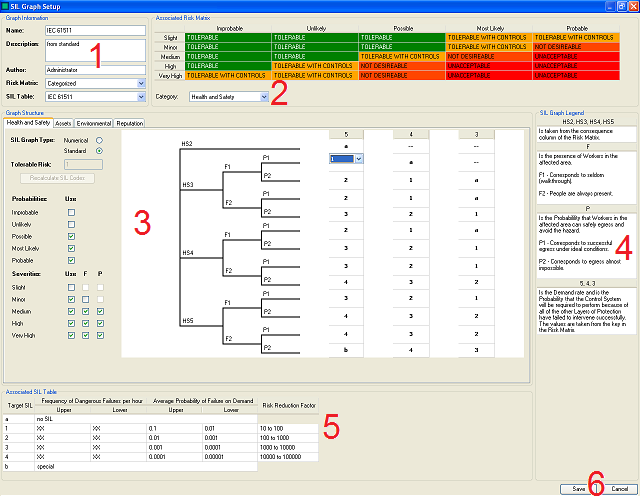Uncheck the Possible probability Use checkbox
Screen dimensions: 641x496
click(71, 236)
